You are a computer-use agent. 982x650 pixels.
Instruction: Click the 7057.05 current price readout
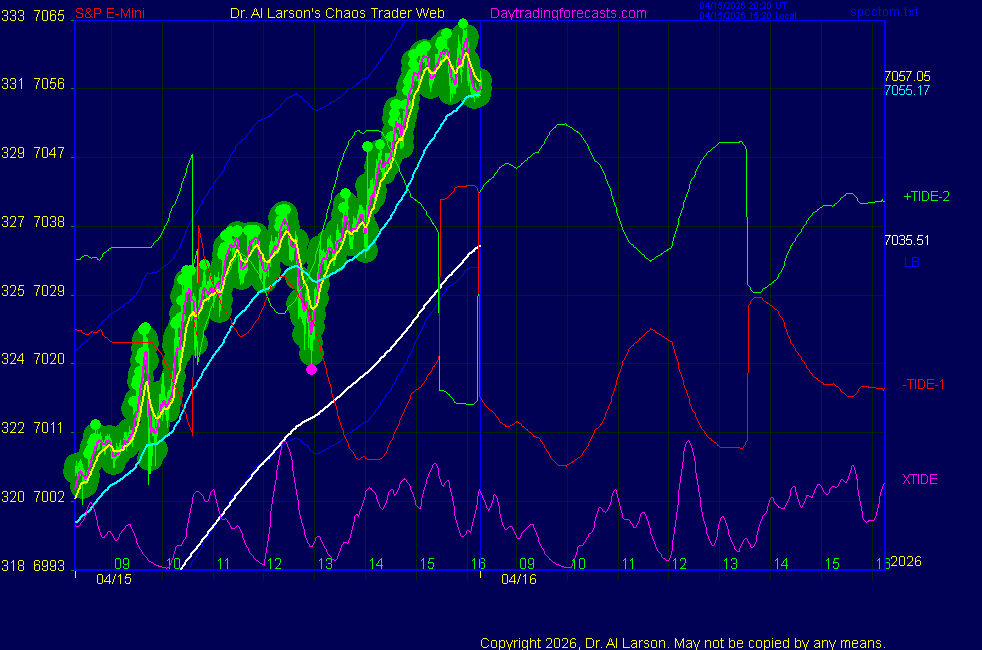[907, 76]
